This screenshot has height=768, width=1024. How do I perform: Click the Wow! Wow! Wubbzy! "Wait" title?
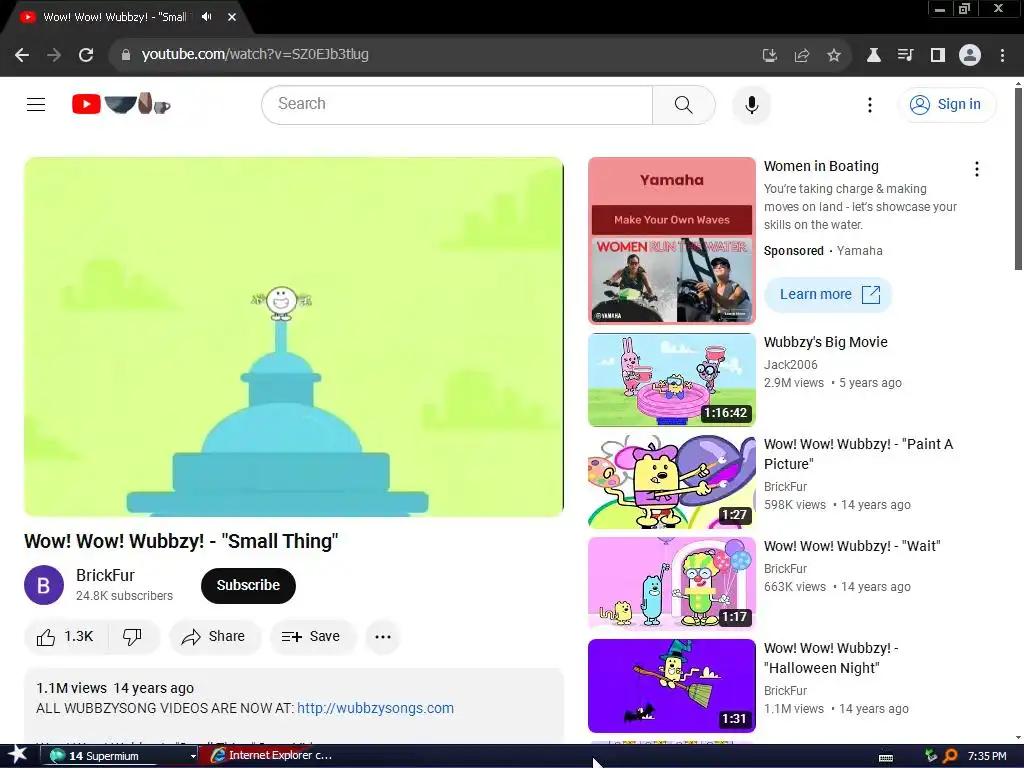click(x=852, y=546)
